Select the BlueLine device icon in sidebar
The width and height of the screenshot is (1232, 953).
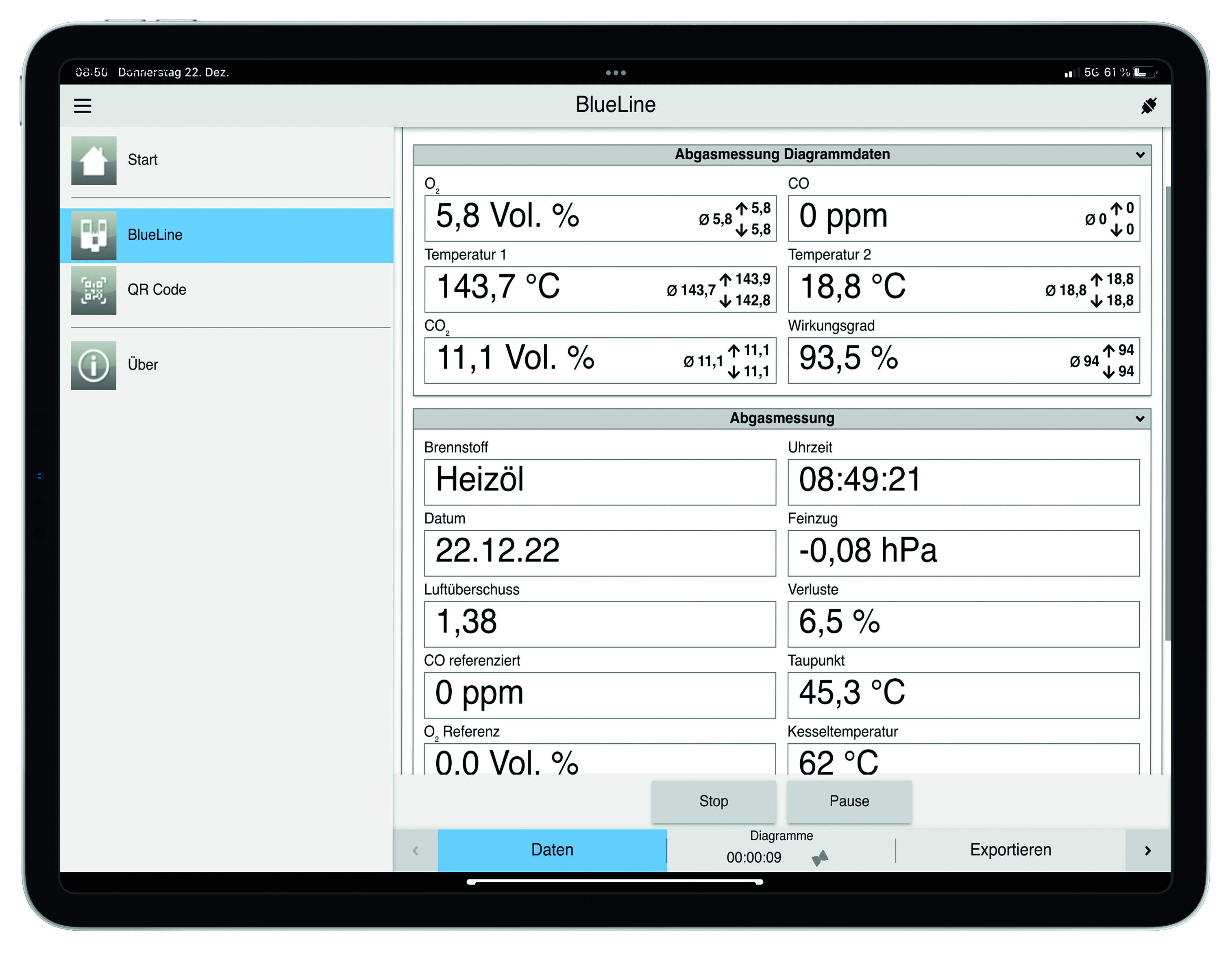pyautogui.click(x=94, y=235)
